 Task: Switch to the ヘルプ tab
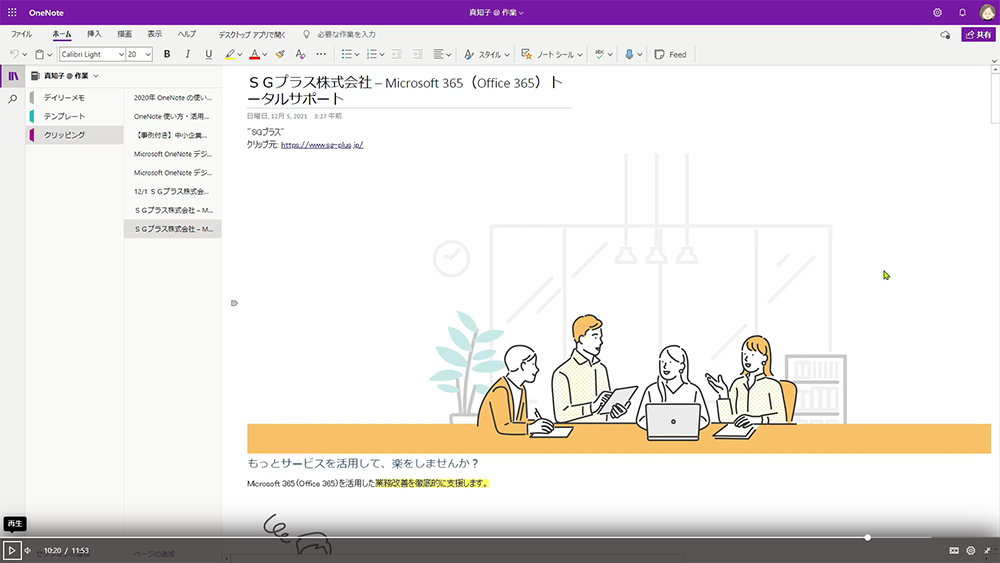[187, 34]
